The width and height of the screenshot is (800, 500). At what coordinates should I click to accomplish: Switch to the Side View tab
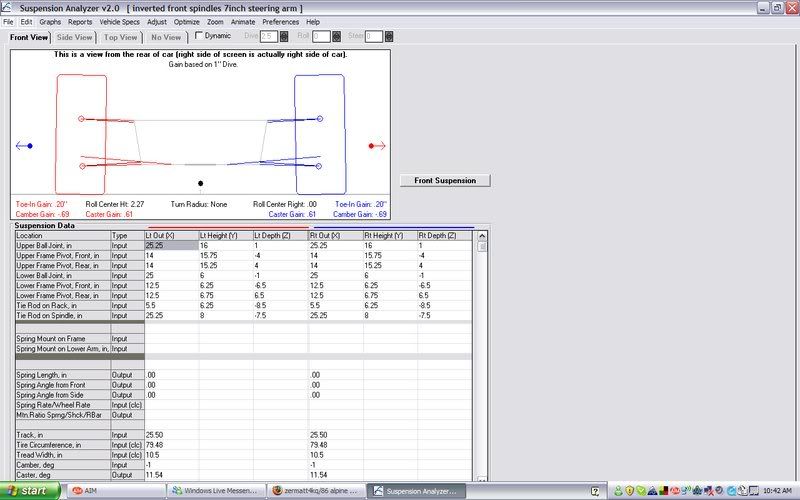74,37
